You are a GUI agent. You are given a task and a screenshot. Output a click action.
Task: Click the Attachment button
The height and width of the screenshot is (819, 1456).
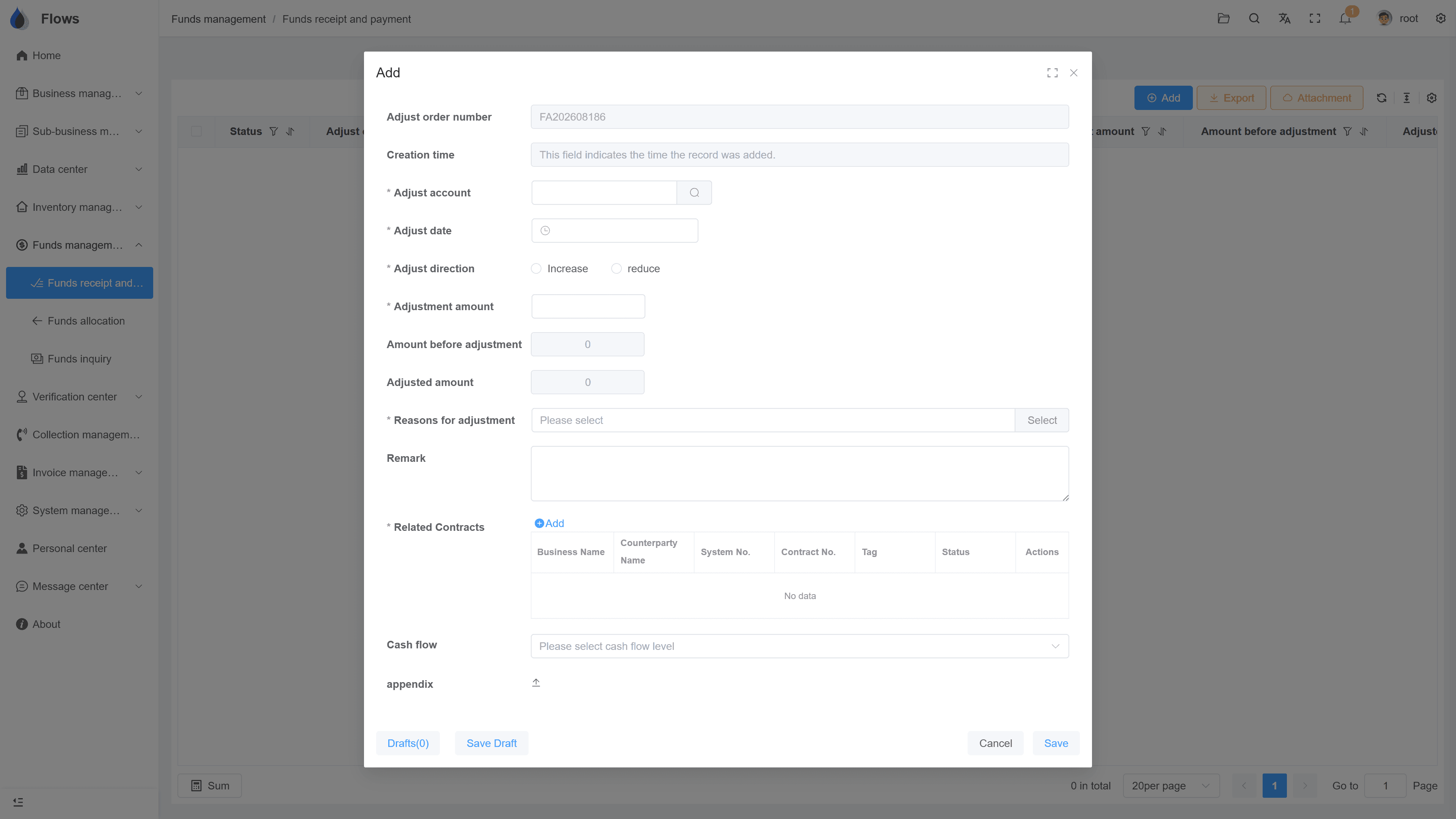click(1316, 98)
